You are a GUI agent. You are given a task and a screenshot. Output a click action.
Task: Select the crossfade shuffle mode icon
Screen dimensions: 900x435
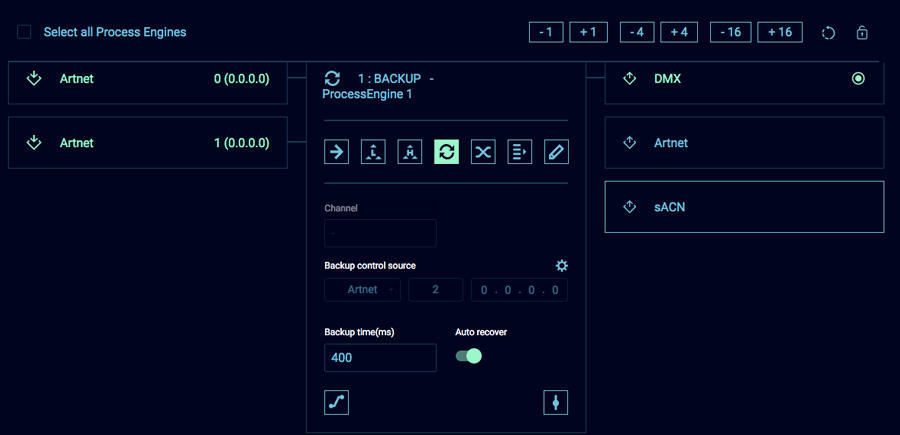tap(483, 152)
